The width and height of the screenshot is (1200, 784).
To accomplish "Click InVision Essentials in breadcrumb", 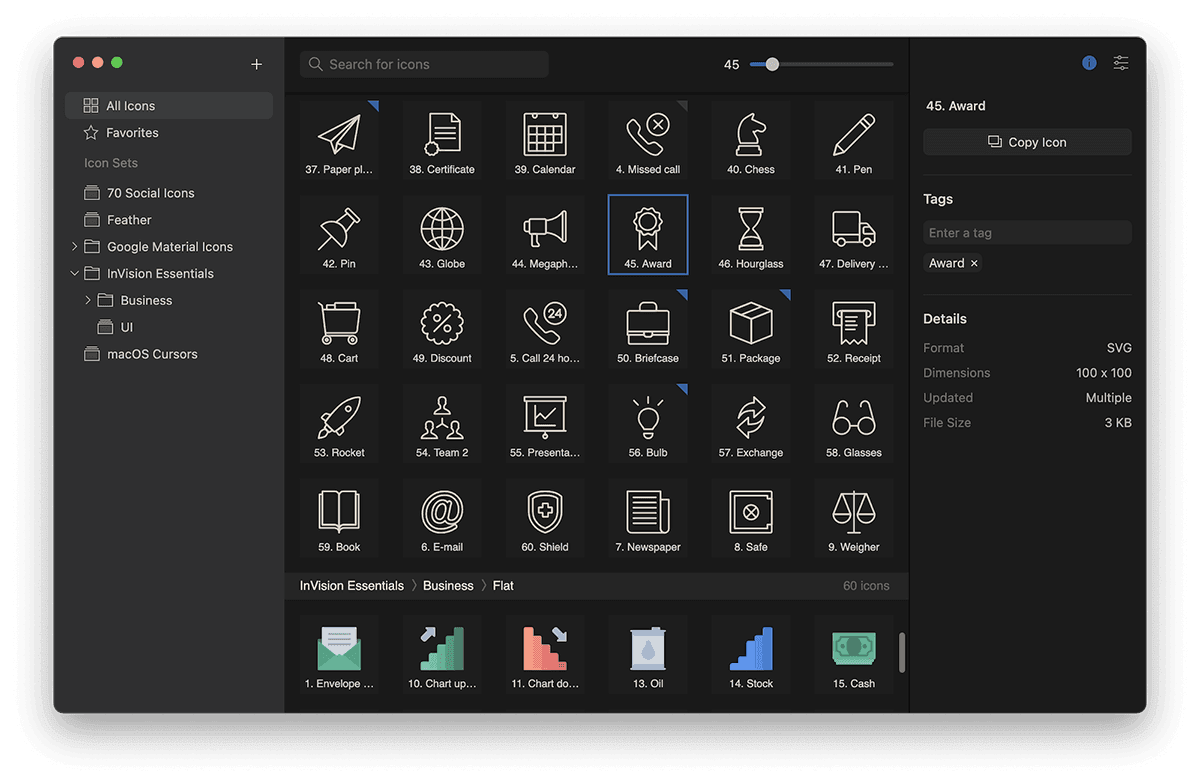I will 352,586.
